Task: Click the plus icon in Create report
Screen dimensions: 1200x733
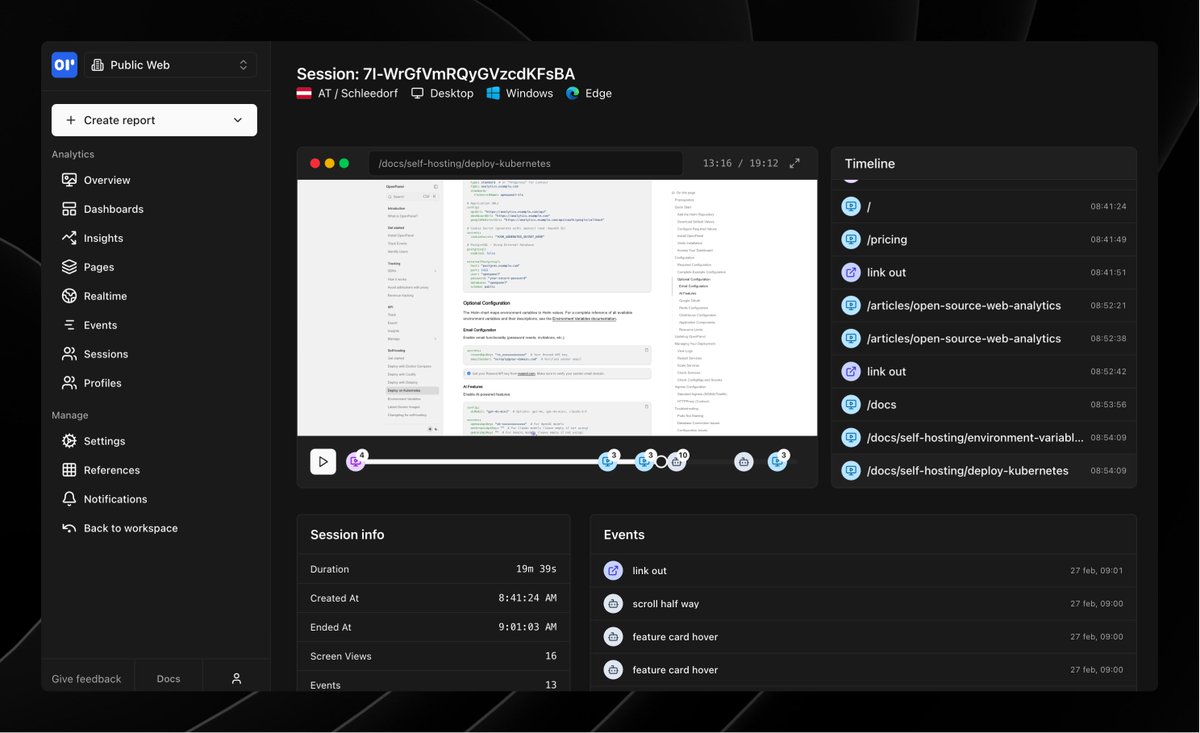Action: [70, 120]
